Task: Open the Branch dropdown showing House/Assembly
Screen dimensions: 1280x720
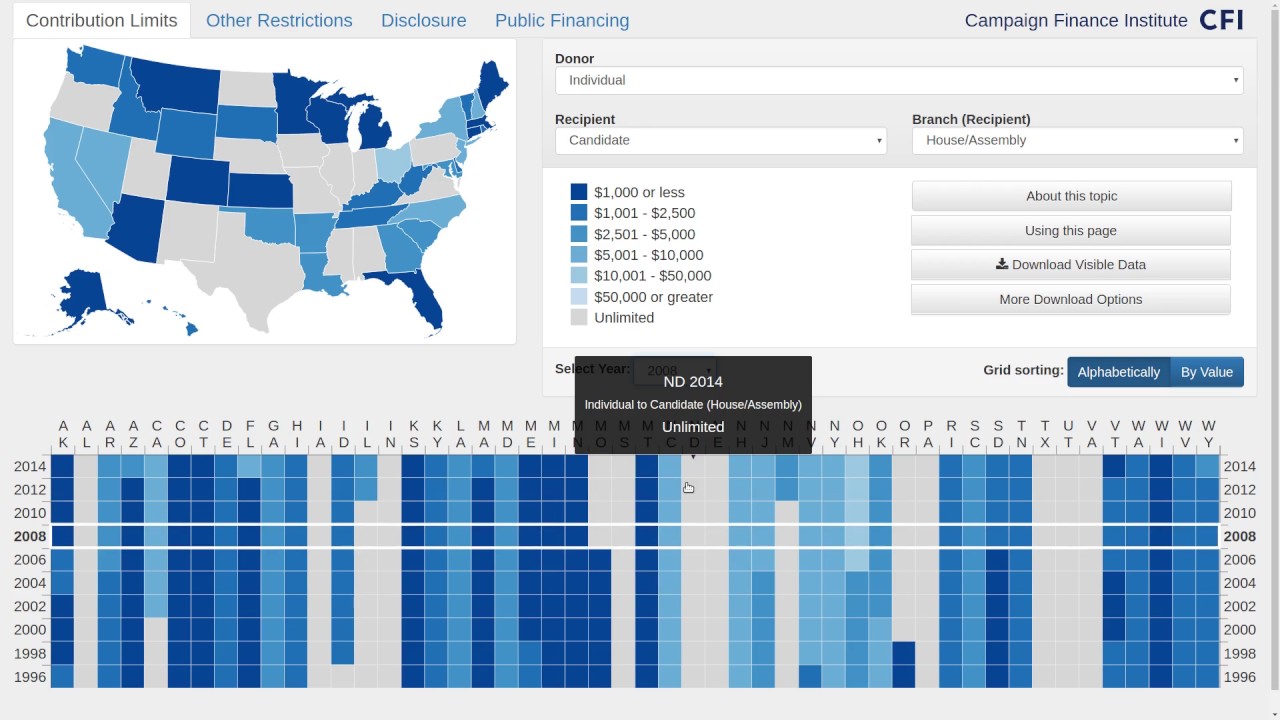Action: coord(1078,140)
